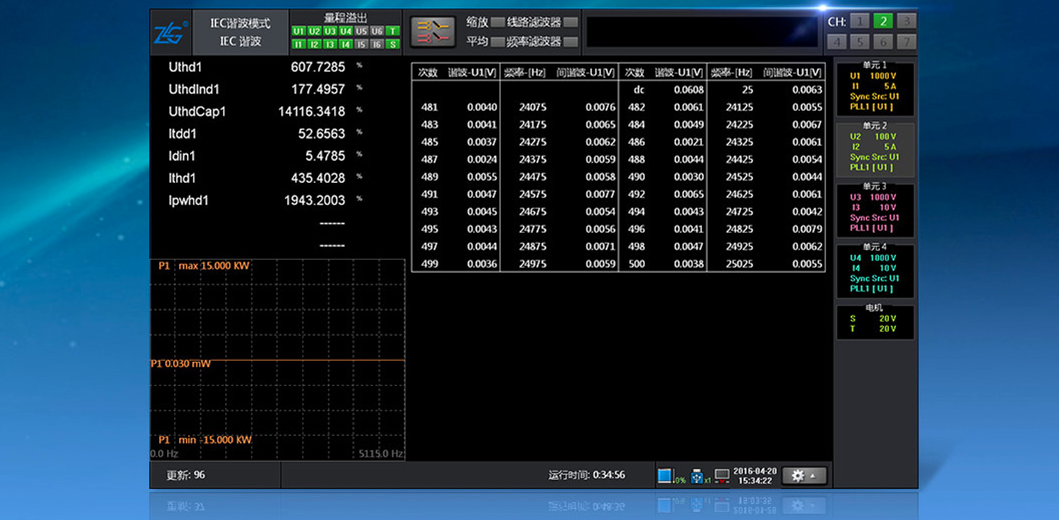Enable the 线路滤波器 line filter checkbox
Screen dimensions: 1059x520
point(570,22)
